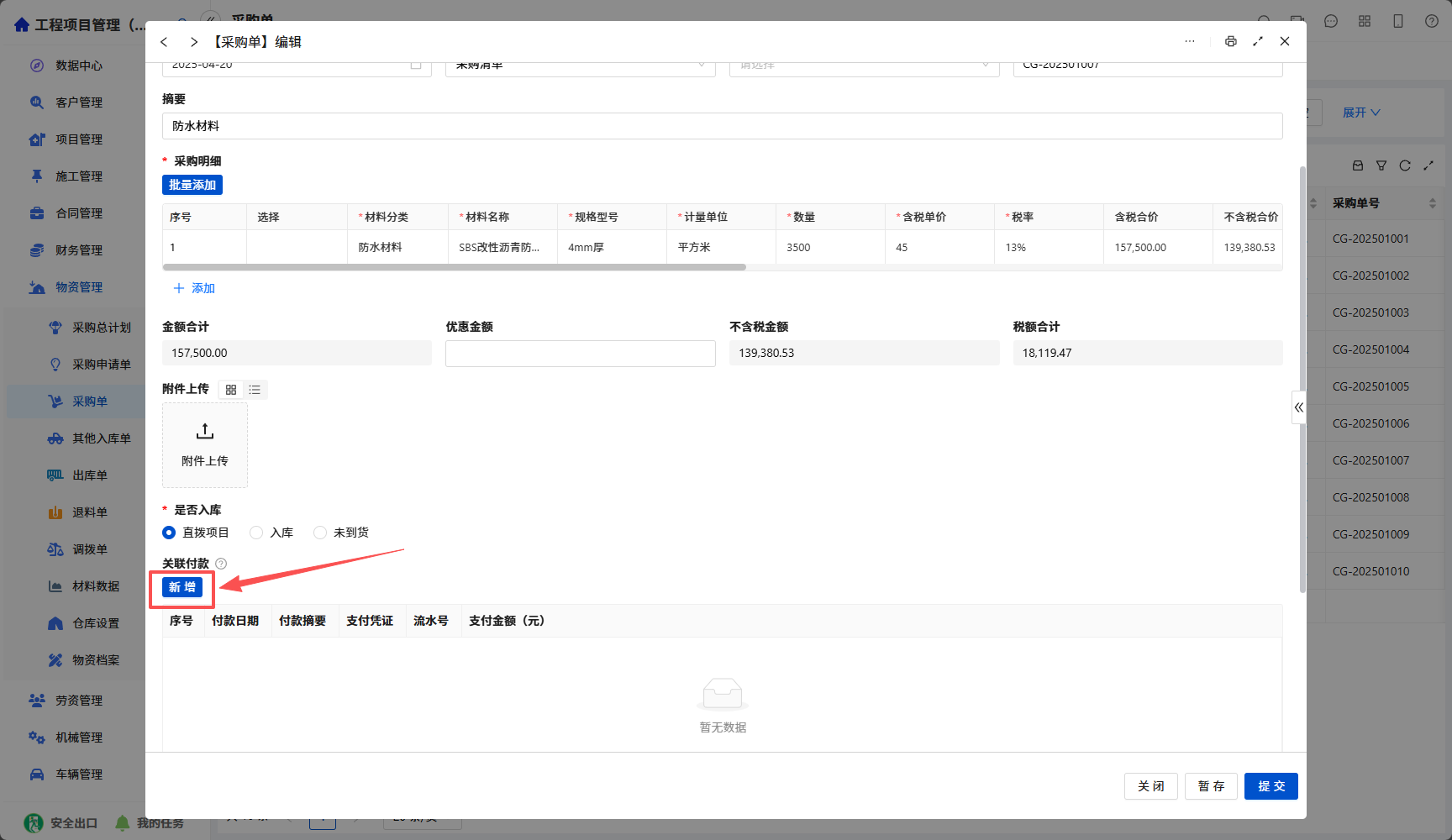Go to previous record with left arrow
Screen dimensions: 1452x840
coord(164,42)
